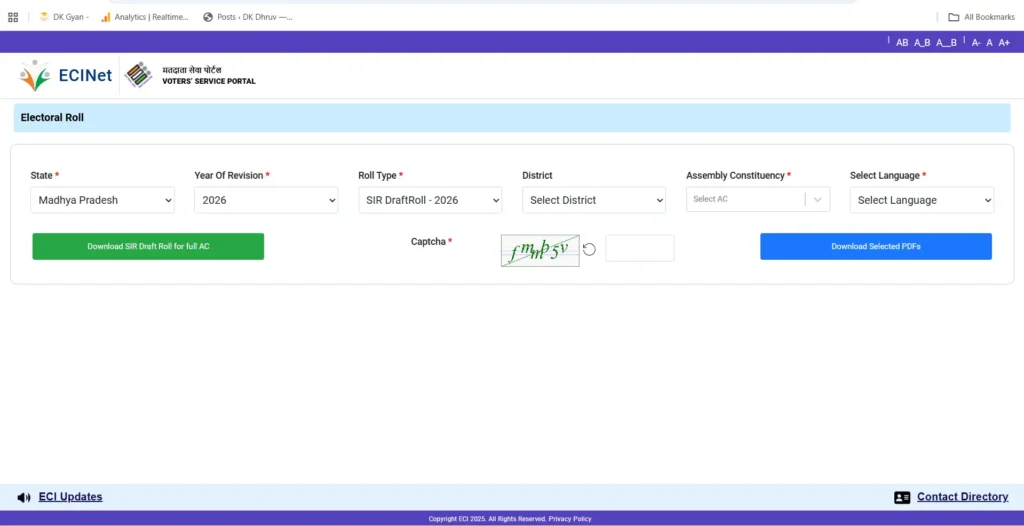Refresh the captcha image
Screen dimensions: 1024x526
pyautogui.click(x=589, y=249)
